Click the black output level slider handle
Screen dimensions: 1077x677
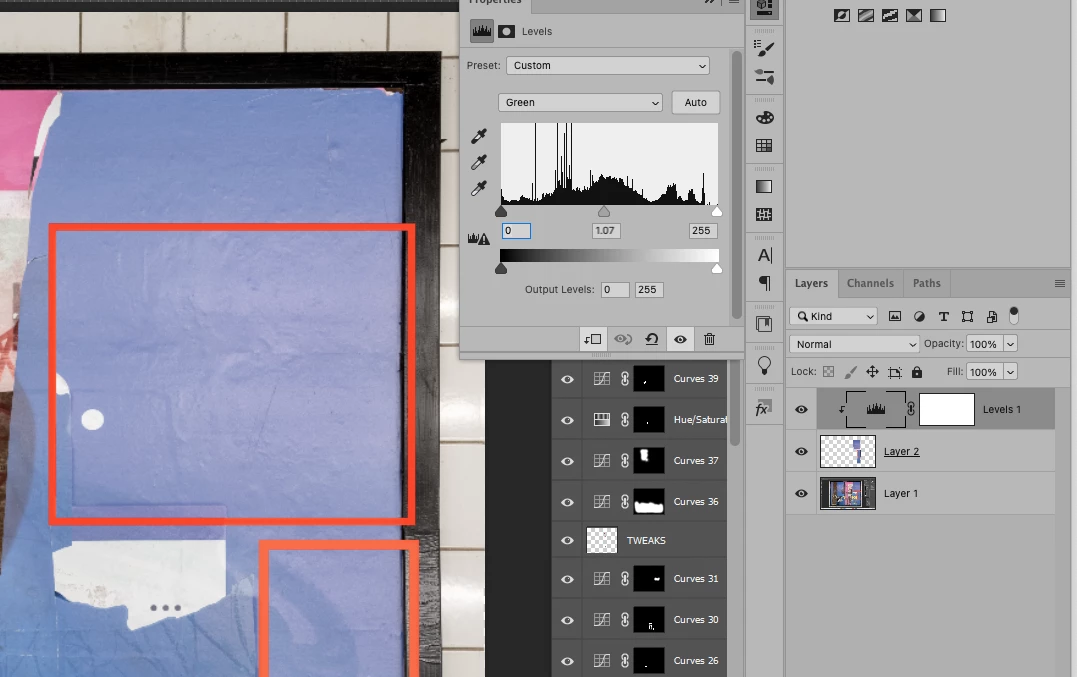(501, 268)
